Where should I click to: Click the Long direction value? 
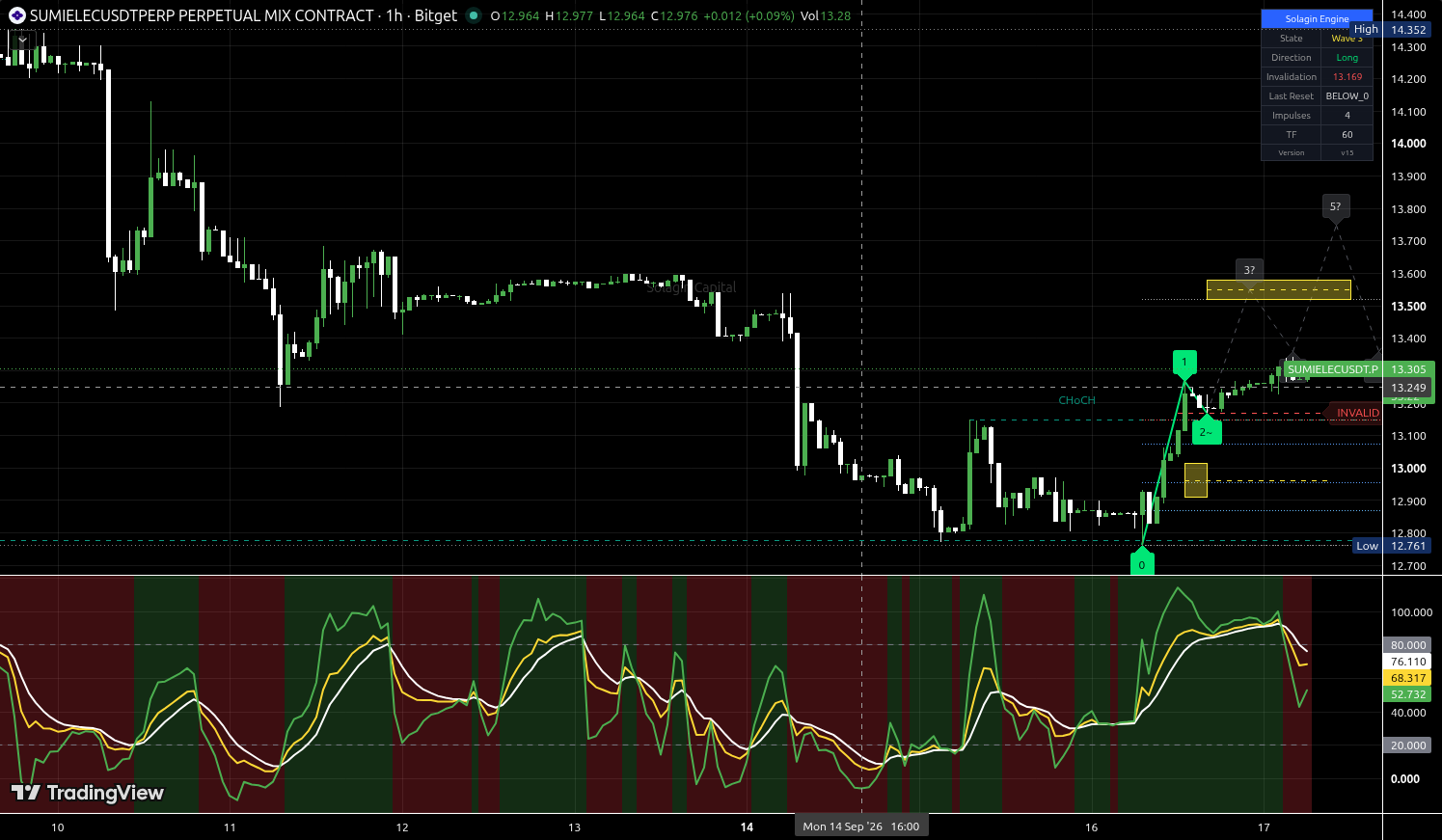[x=1347, y=58]
